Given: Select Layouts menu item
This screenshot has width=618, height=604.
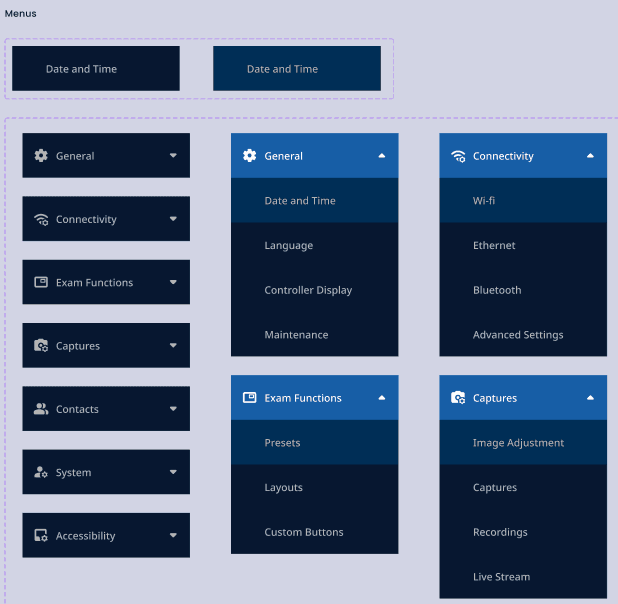Looking at the screenshot, I should 315,487.
